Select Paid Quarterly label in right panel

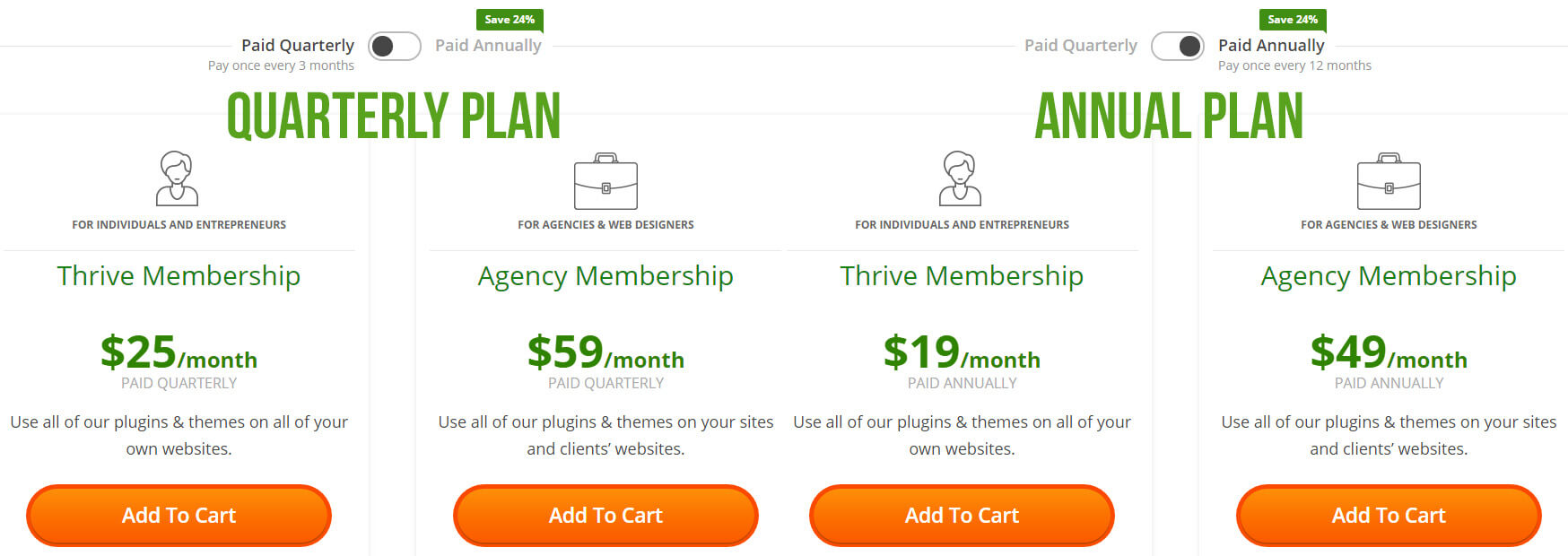[1081, 45]
